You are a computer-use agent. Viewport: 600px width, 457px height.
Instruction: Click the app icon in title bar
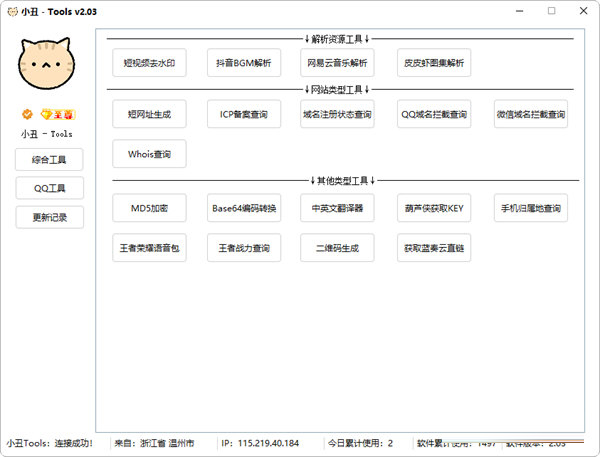(x=12, y=11)
